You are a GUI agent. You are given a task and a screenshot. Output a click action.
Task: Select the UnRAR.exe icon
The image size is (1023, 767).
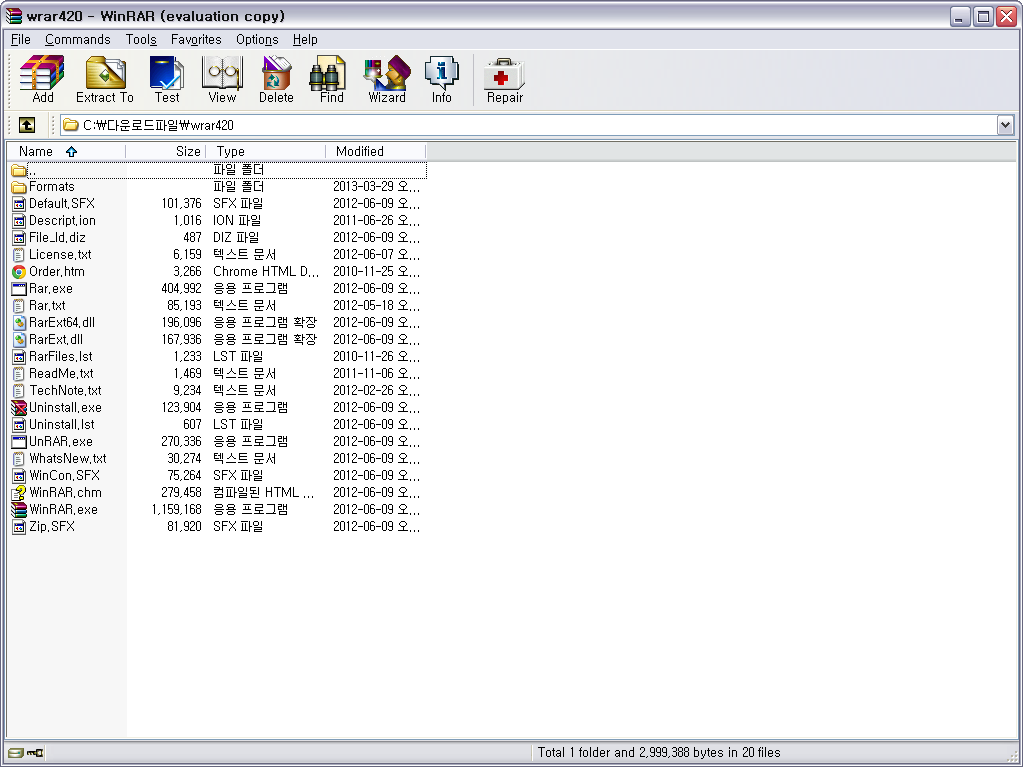click(x=19, y=442)
